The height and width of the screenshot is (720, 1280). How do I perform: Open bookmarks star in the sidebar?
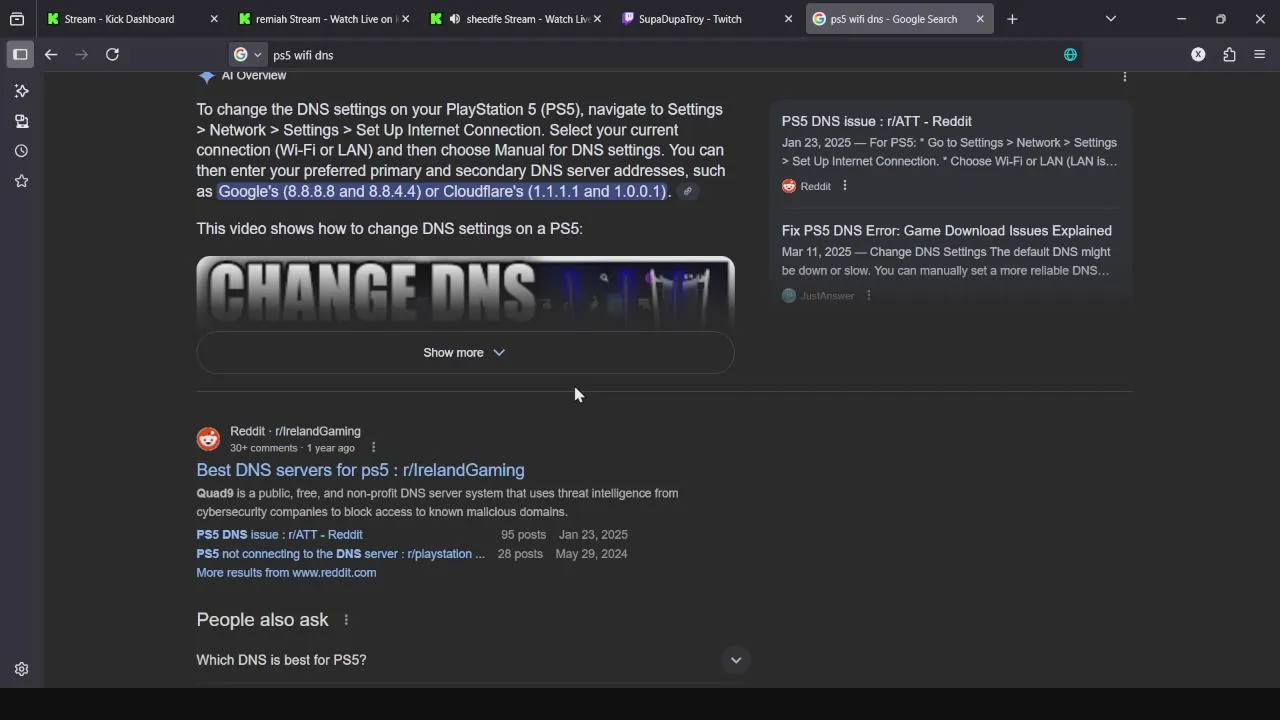pos(21,181)
